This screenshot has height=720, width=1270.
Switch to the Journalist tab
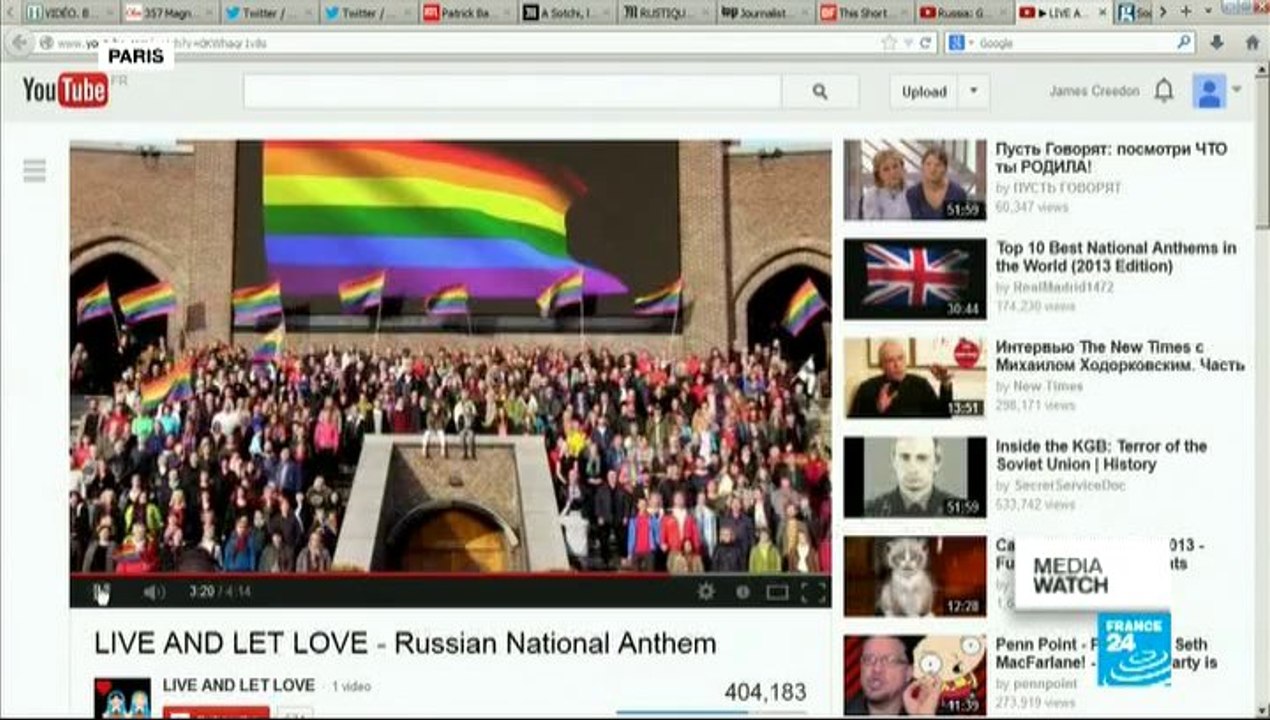point(763,12)
